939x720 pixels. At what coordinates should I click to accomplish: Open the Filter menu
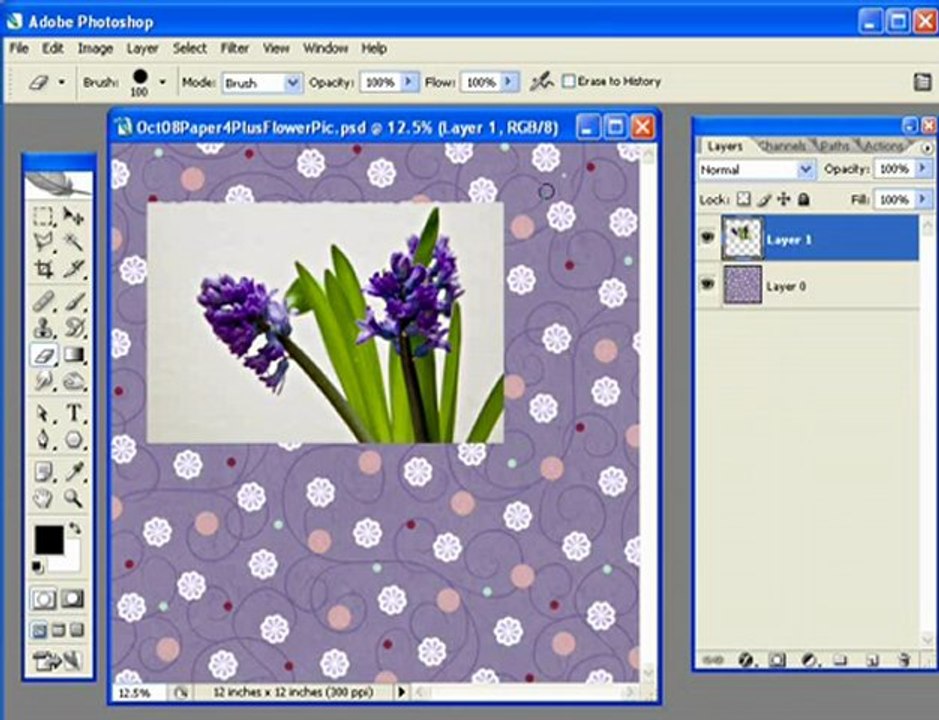coord(235,49)
